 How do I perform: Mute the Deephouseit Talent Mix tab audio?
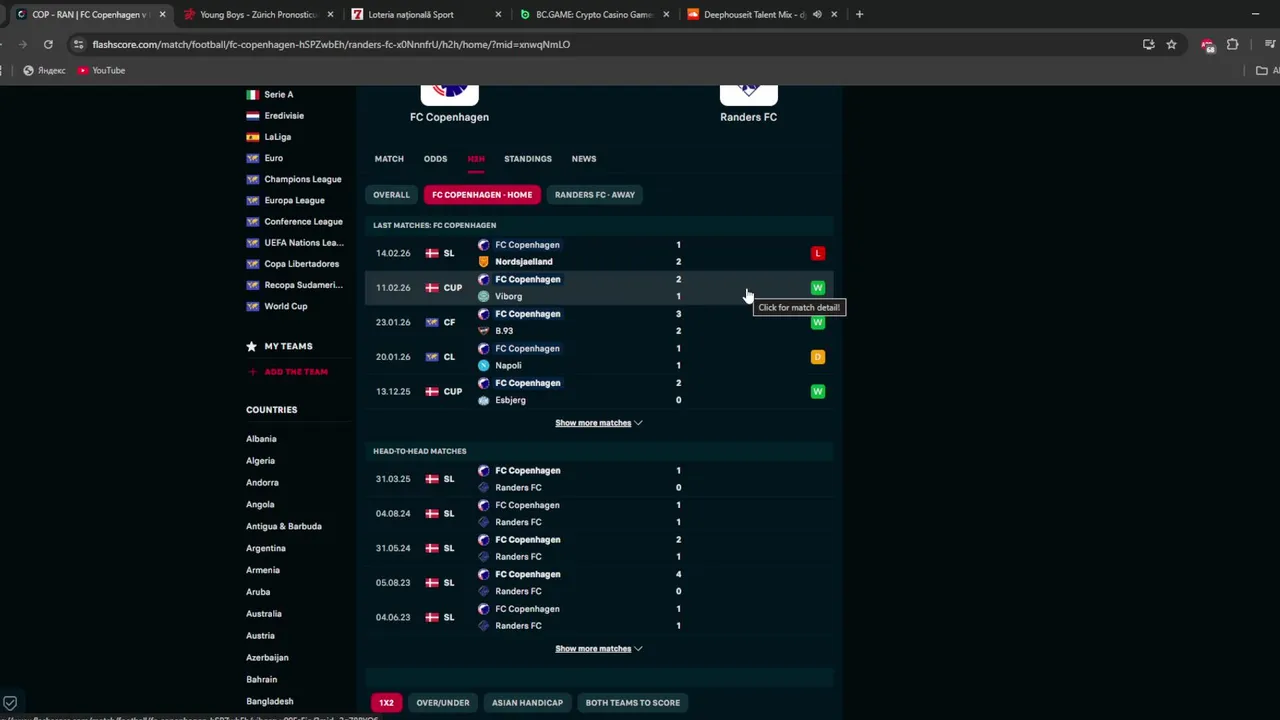817,14
